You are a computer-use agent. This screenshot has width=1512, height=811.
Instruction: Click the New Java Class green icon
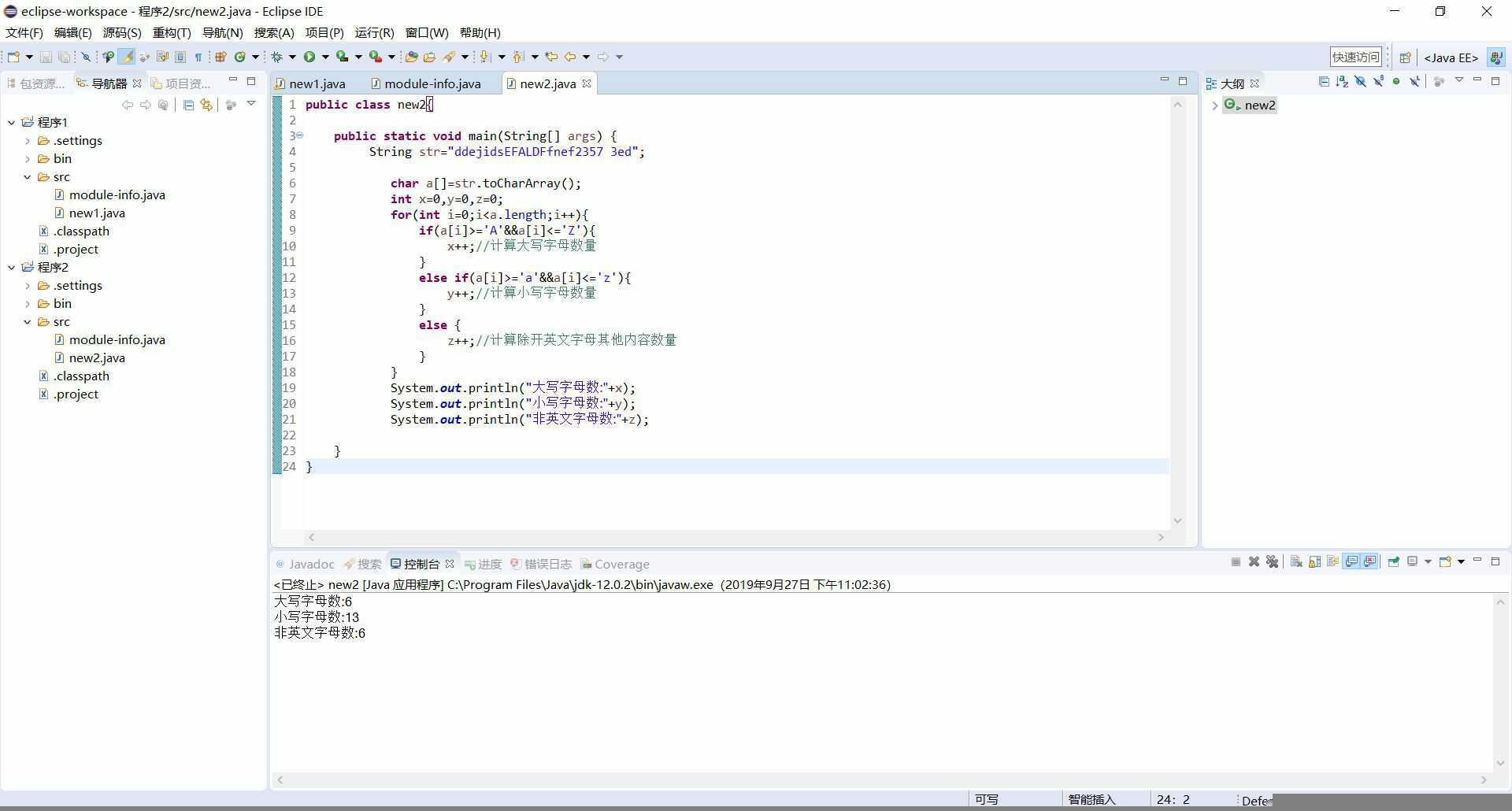point(241,57)
